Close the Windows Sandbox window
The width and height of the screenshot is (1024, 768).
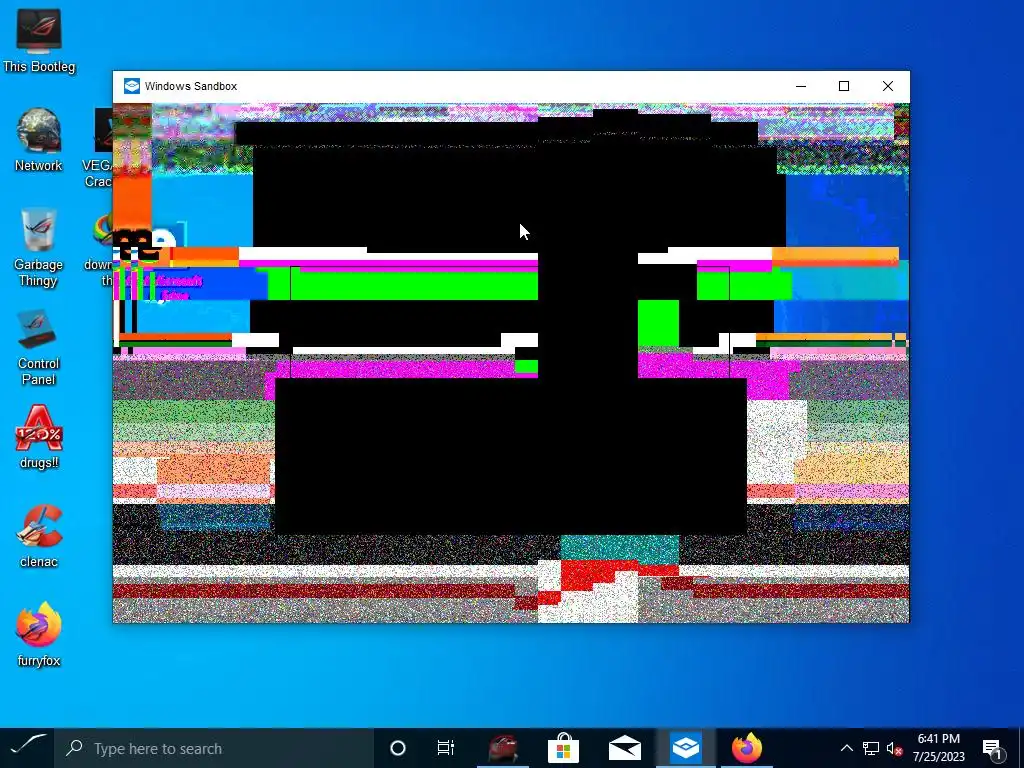pos(888,86)
